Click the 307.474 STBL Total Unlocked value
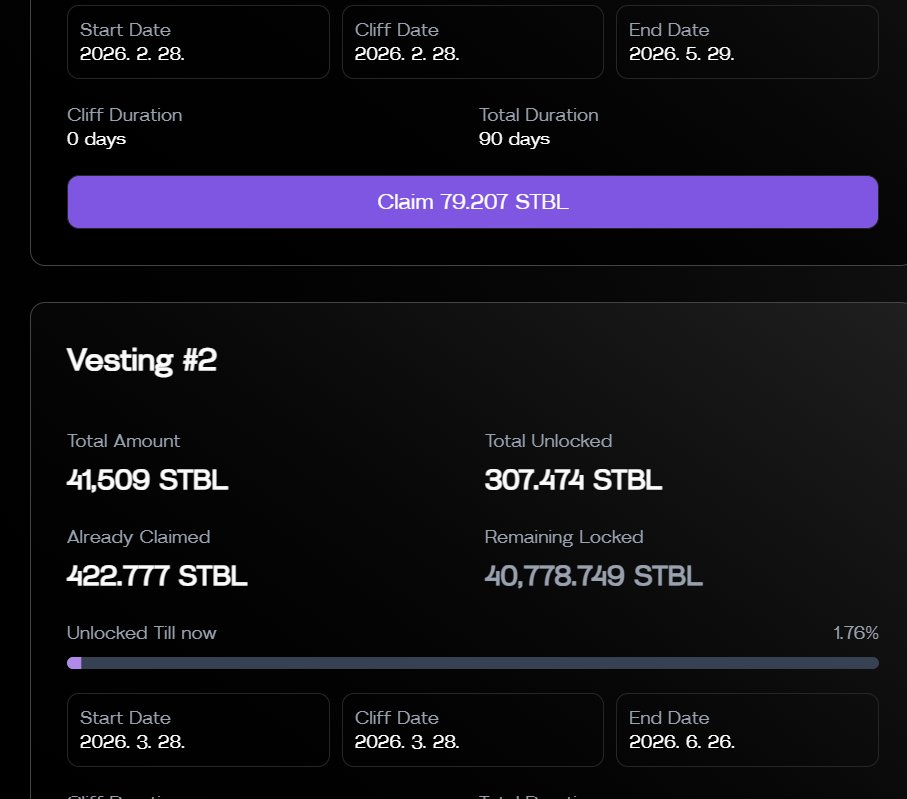Viewport: 907px width, 799px height. pos(573,480)
